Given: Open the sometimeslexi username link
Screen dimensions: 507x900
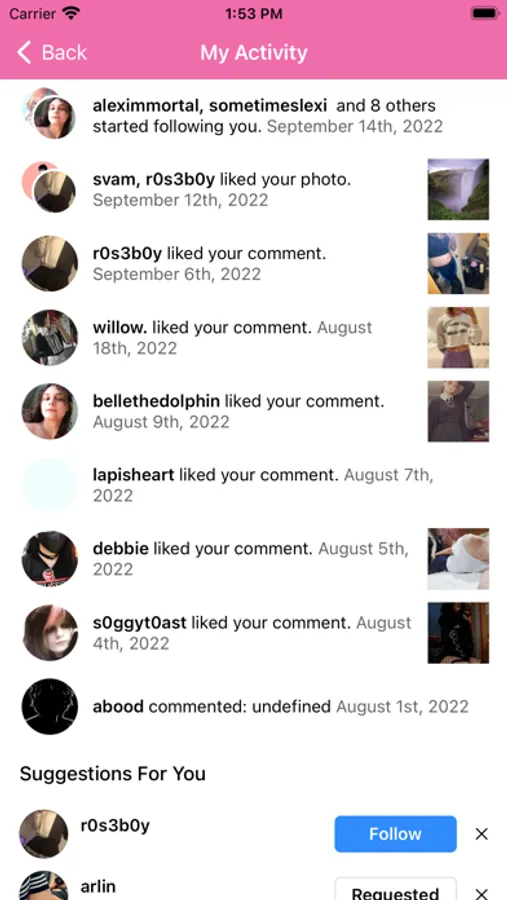Looking at the screenshot, I should pos(268,106).
